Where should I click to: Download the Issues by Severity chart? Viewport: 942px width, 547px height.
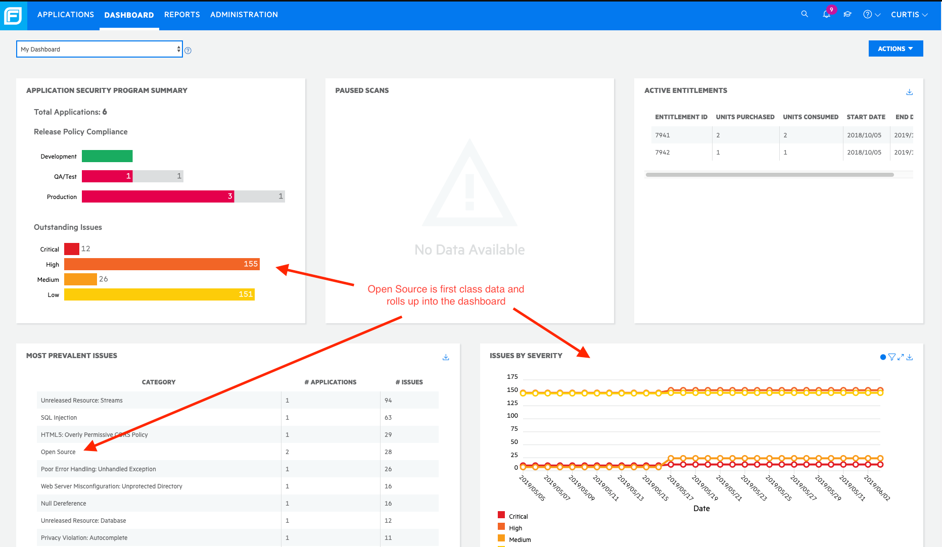910,357
